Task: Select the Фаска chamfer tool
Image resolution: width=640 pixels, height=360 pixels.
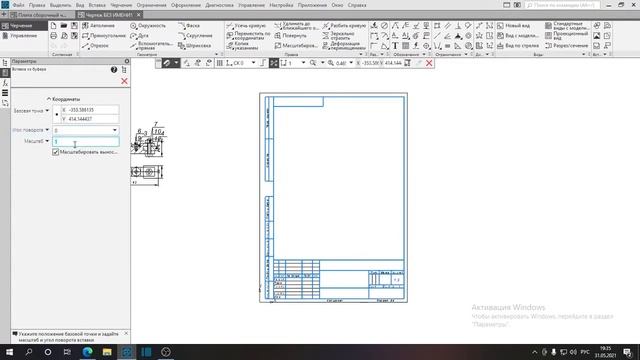Action: click(189, 26)
